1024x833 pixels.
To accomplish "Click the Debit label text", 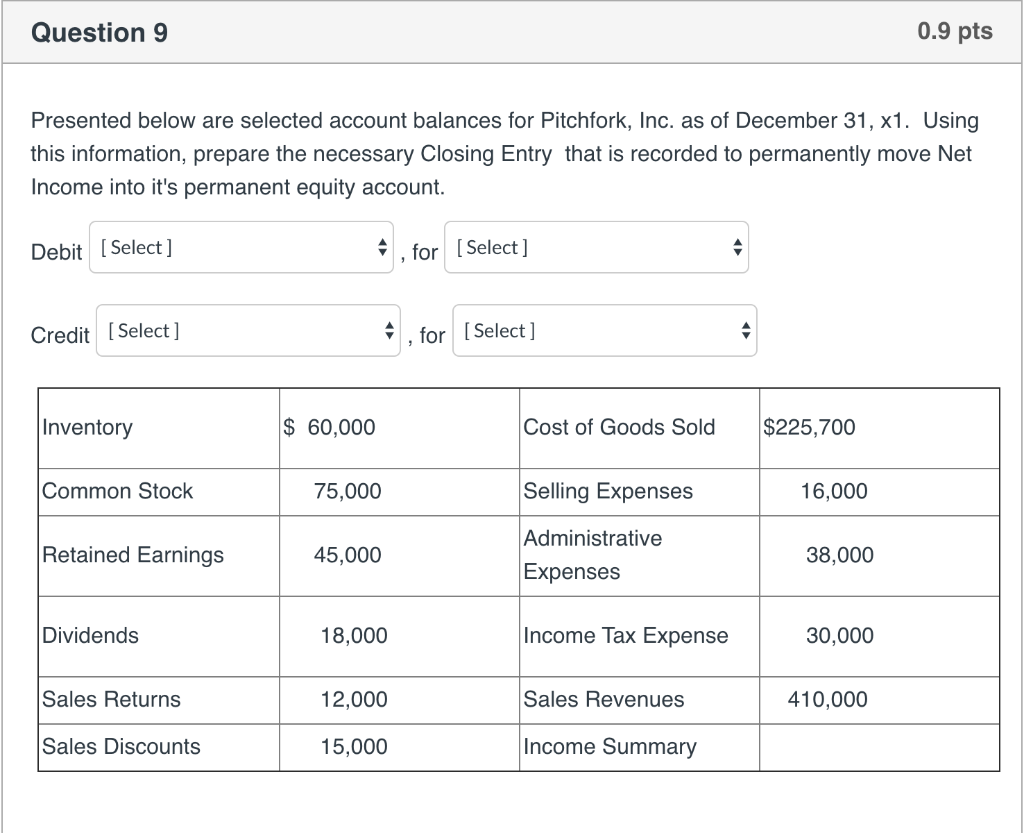I will click(x=56, y=252).
